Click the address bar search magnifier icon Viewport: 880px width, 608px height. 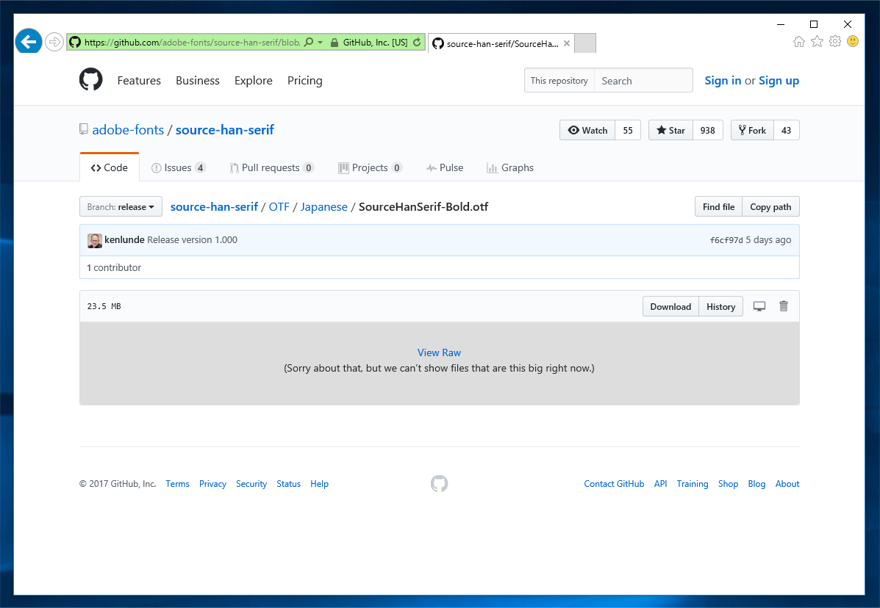[x=308, y=42]
